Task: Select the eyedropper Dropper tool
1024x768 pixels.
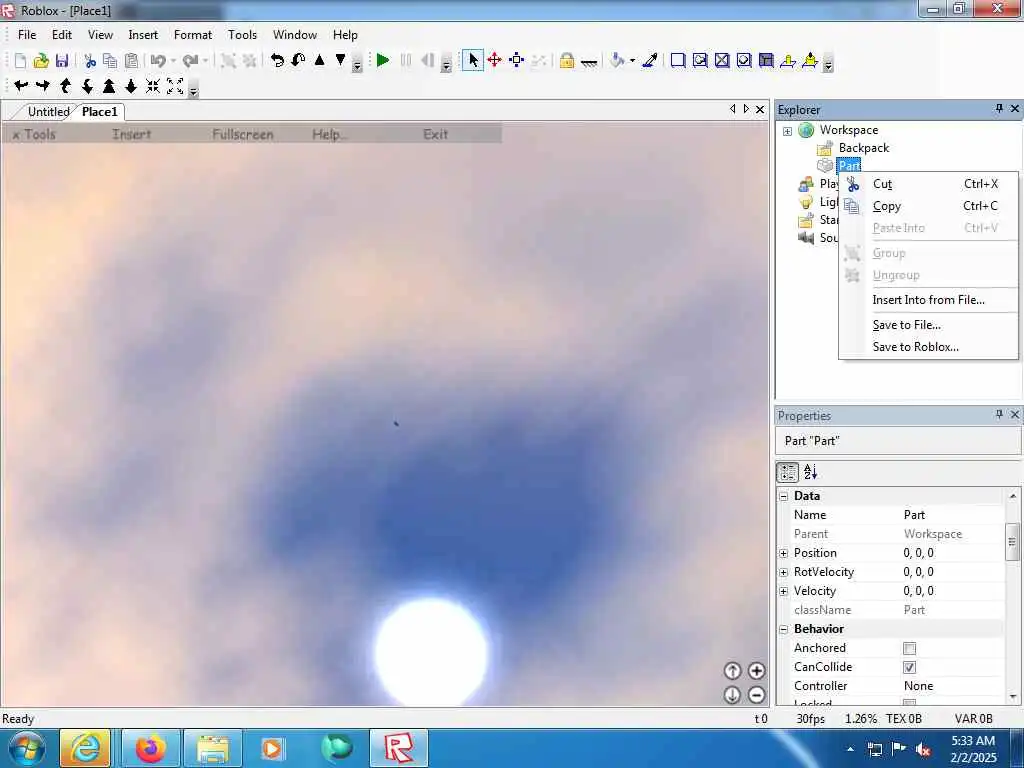Action: click(x=650, y=61)
